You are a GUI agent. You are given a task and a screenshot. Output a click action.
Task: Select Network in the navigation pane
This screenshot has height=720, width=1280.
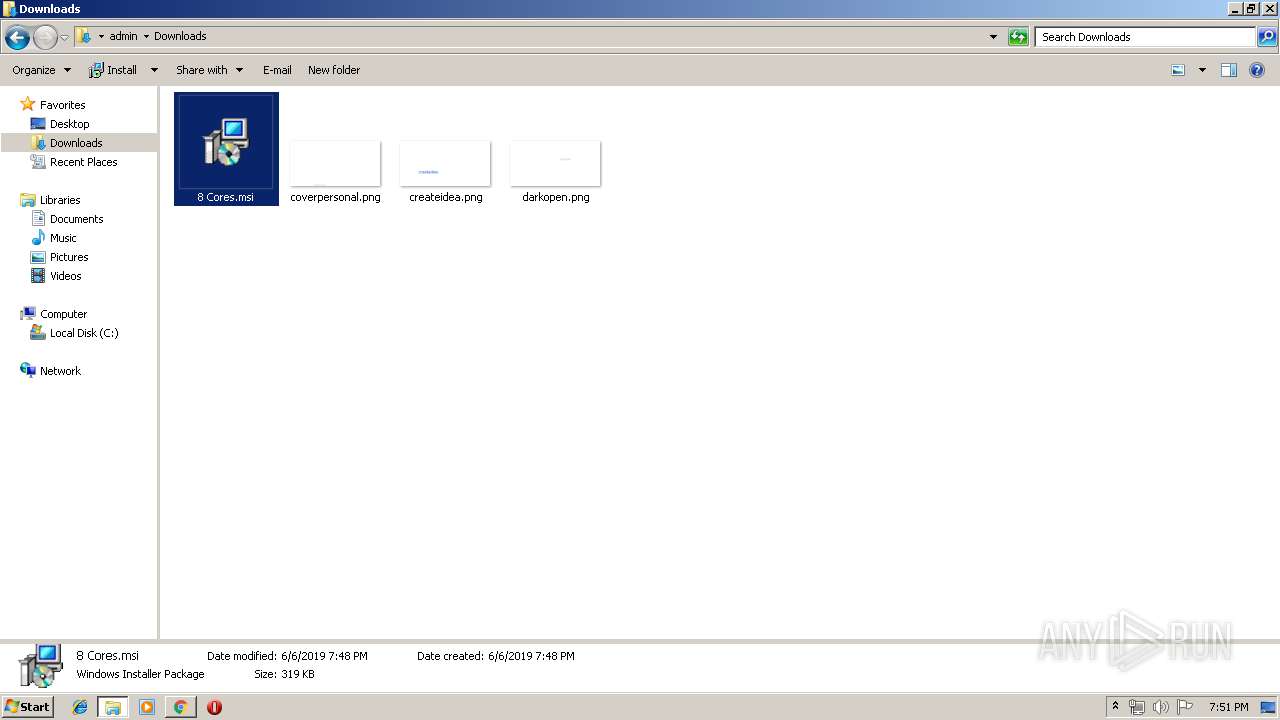point(60,371)
